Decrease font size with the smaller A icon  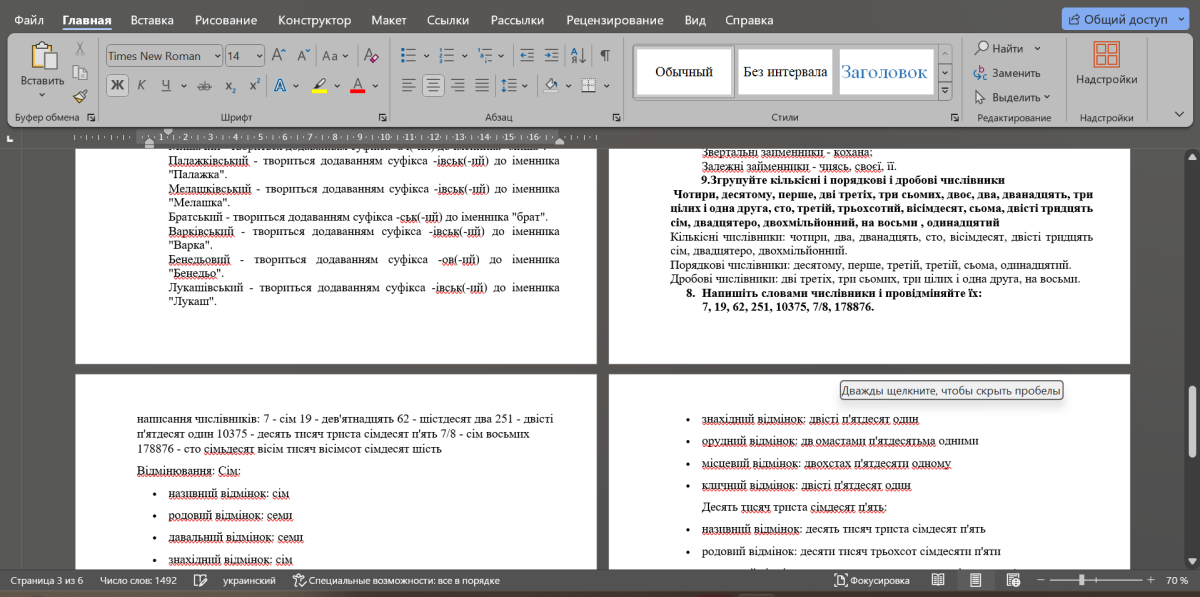303,56
